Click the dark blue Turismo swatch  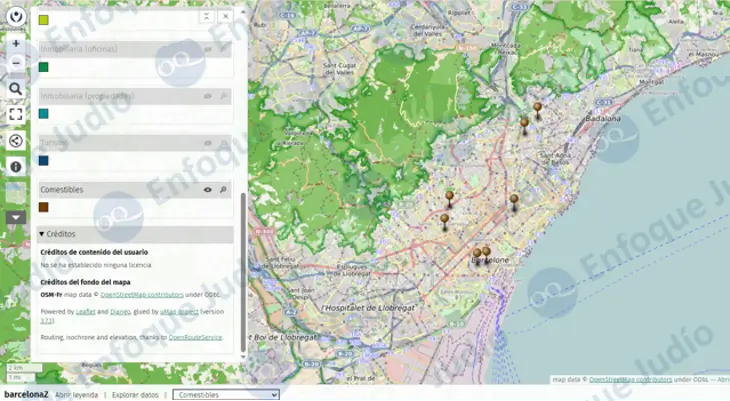[44, 161]
